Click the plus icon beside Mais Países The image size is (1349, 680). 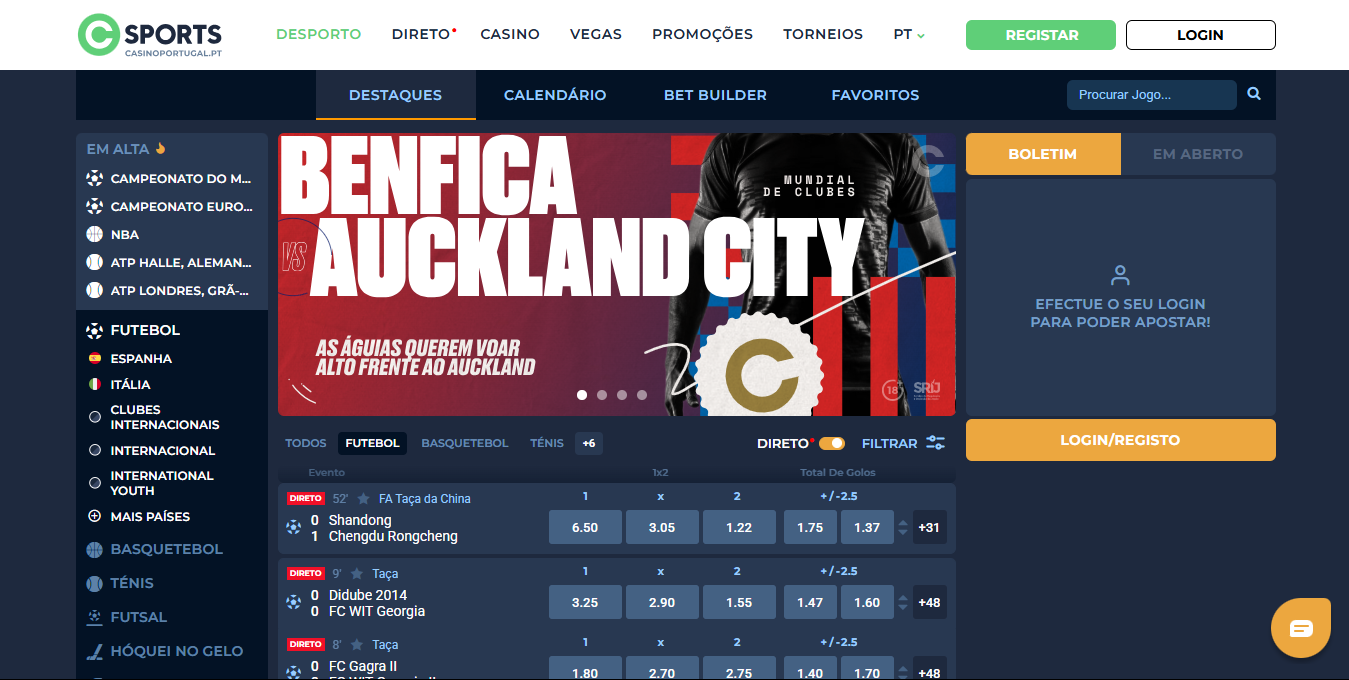tap(95, 516)
